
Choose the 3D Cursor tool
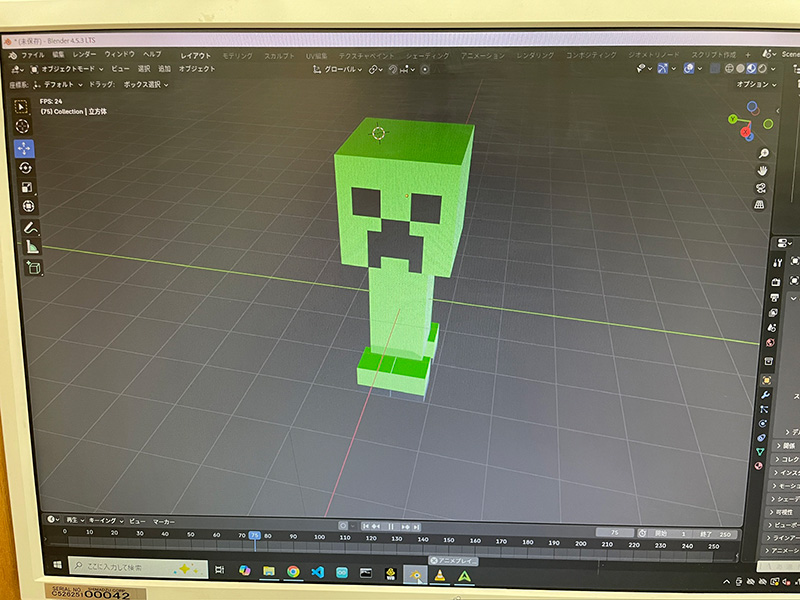tap(24, 126)
